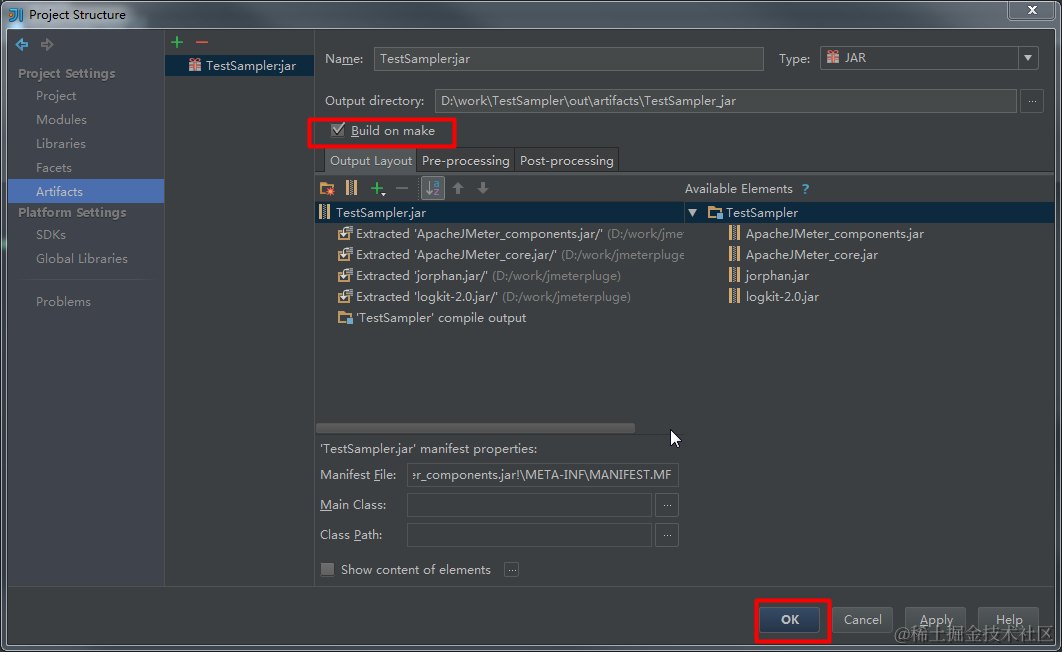
Task: Move selected element up
Action: [459, 188]
